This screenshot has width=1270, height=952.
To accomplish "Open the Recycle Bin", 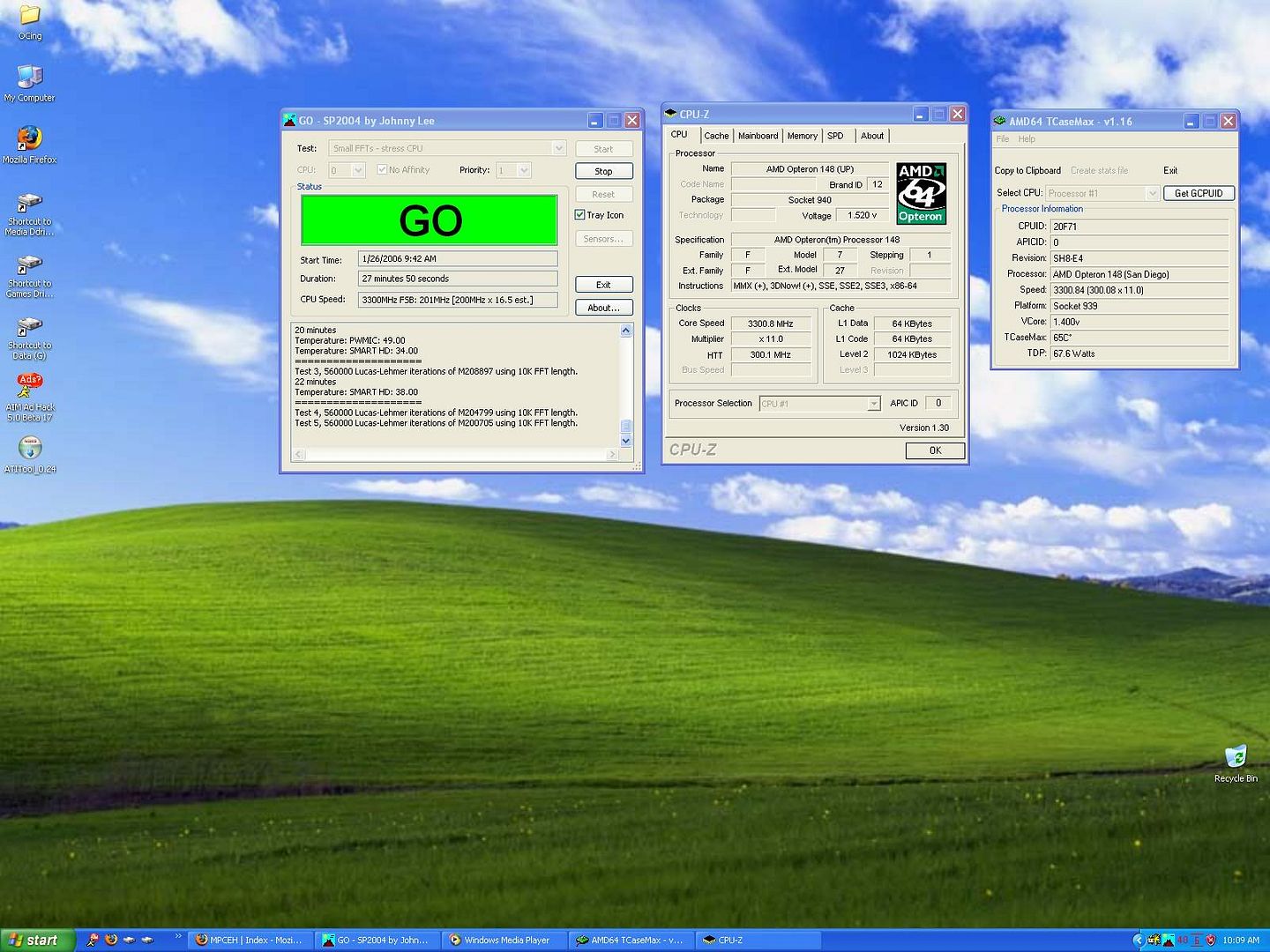I will (x=1236, y=762).
